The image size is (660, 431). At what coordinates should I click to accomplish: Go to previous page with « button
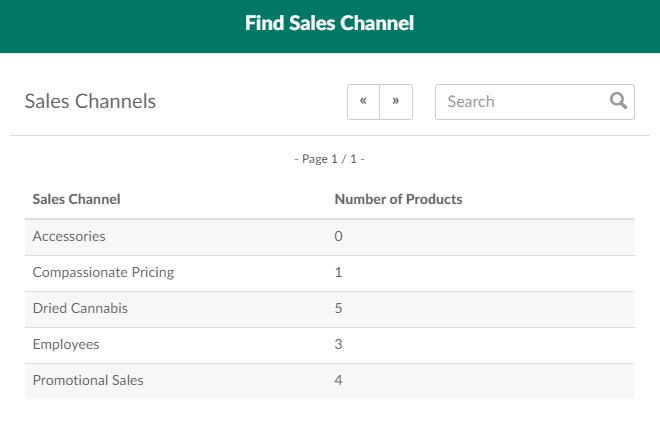(363, 102)
